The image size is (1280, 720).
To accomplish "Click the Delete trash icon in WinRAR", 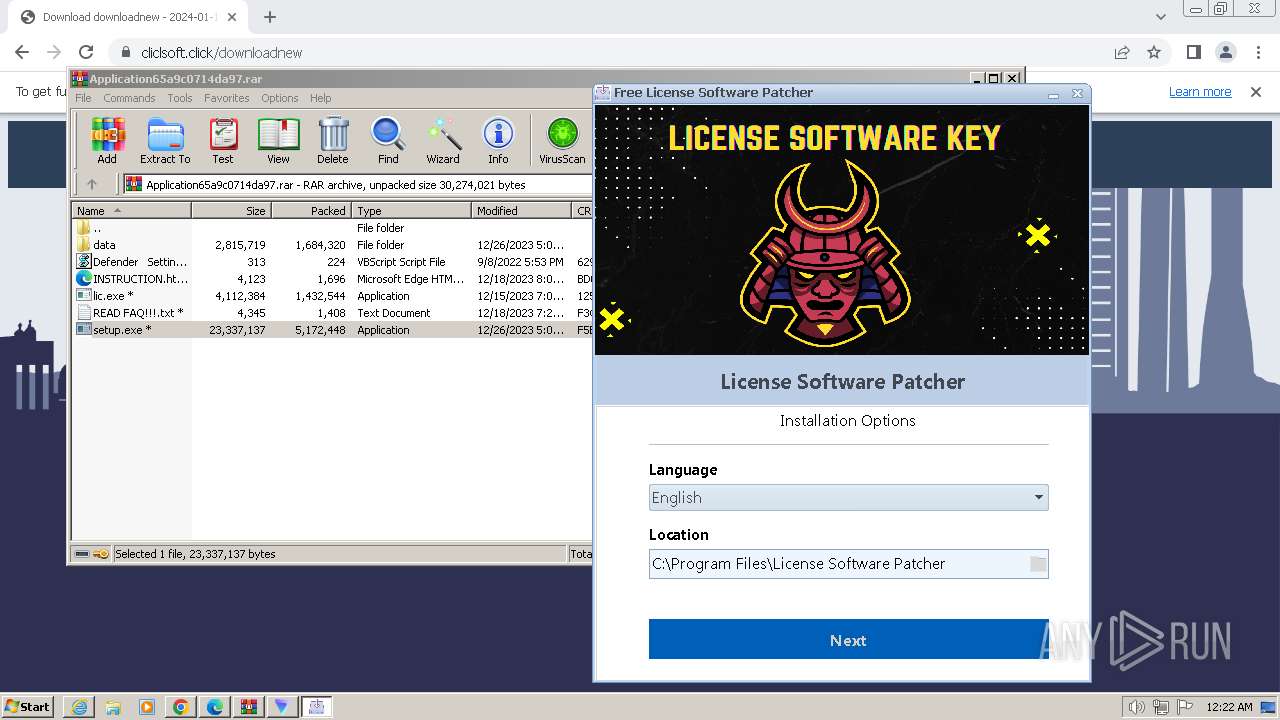I will [333, 141].
